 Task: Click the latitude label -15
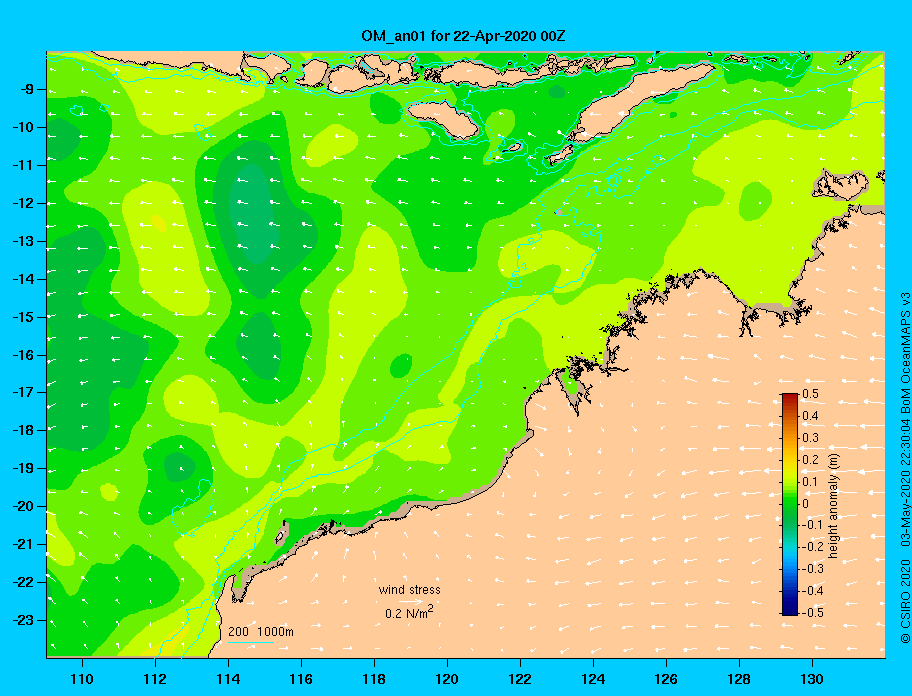[x=23, y=317]
